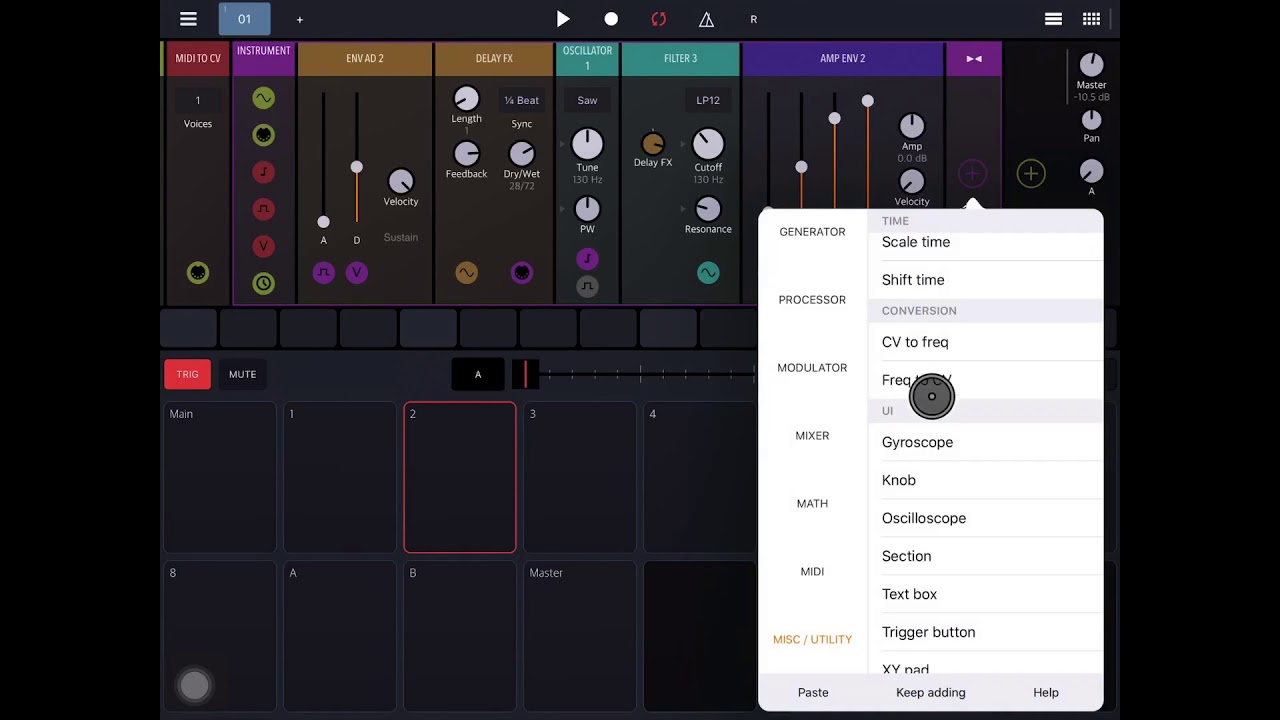Click the purple gate input of Env AD 2
The width and height of the screenshot is (1280, 720).
(x=323, y=273)
